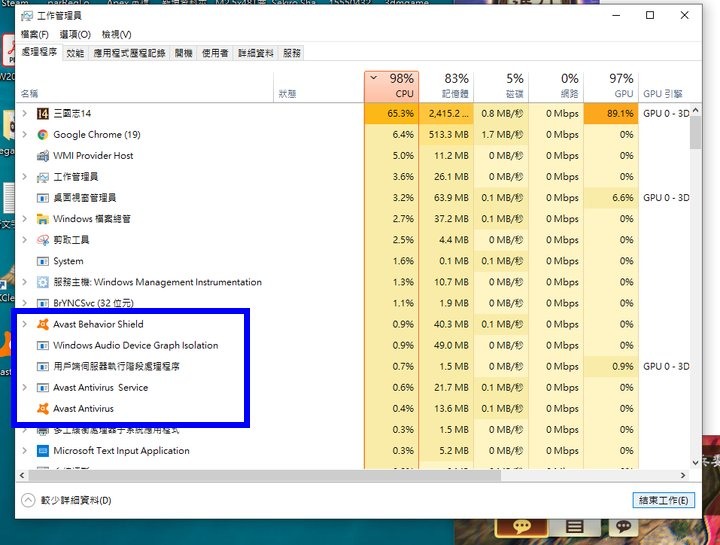Switch to the 效能 tab
The width and height of the screenshot is (720, 545).
tap(75, 53)
